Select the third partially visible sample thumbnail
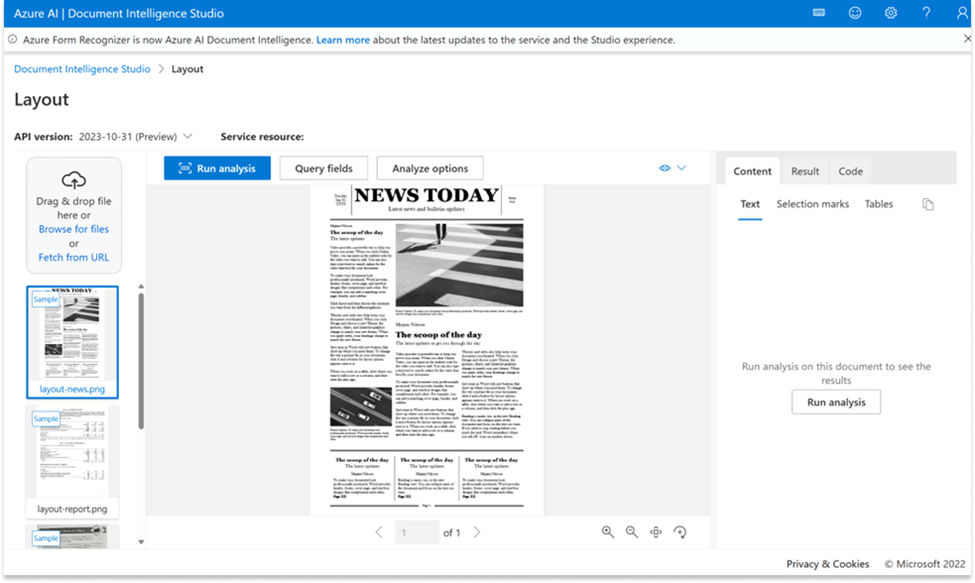 72,536
